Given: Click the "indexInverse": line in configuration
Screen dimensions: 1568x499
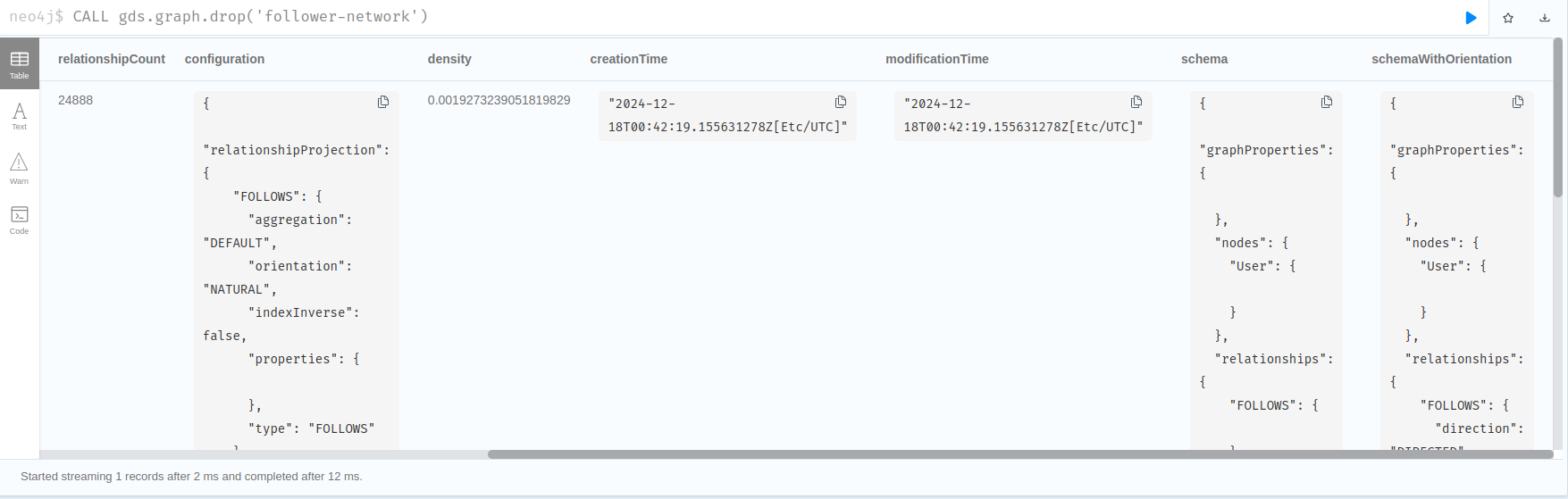Looking at the screenshot, I should [x=304, y=312].
